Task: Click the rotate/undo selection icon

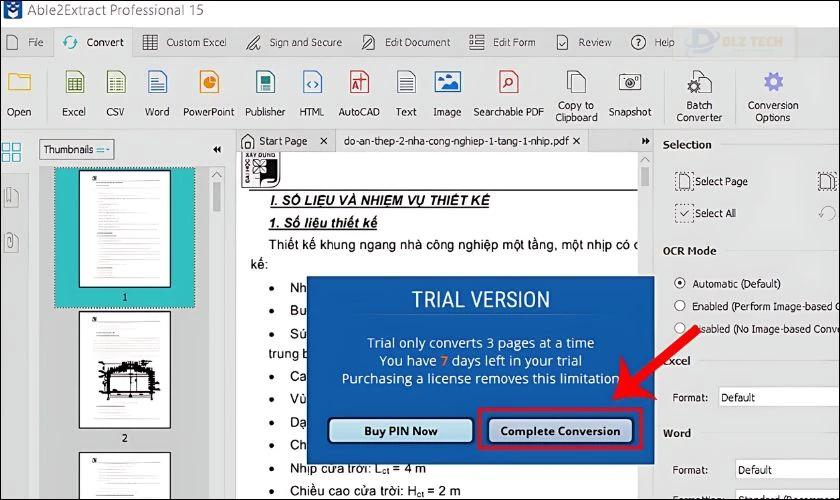Action: coord(827,213)
